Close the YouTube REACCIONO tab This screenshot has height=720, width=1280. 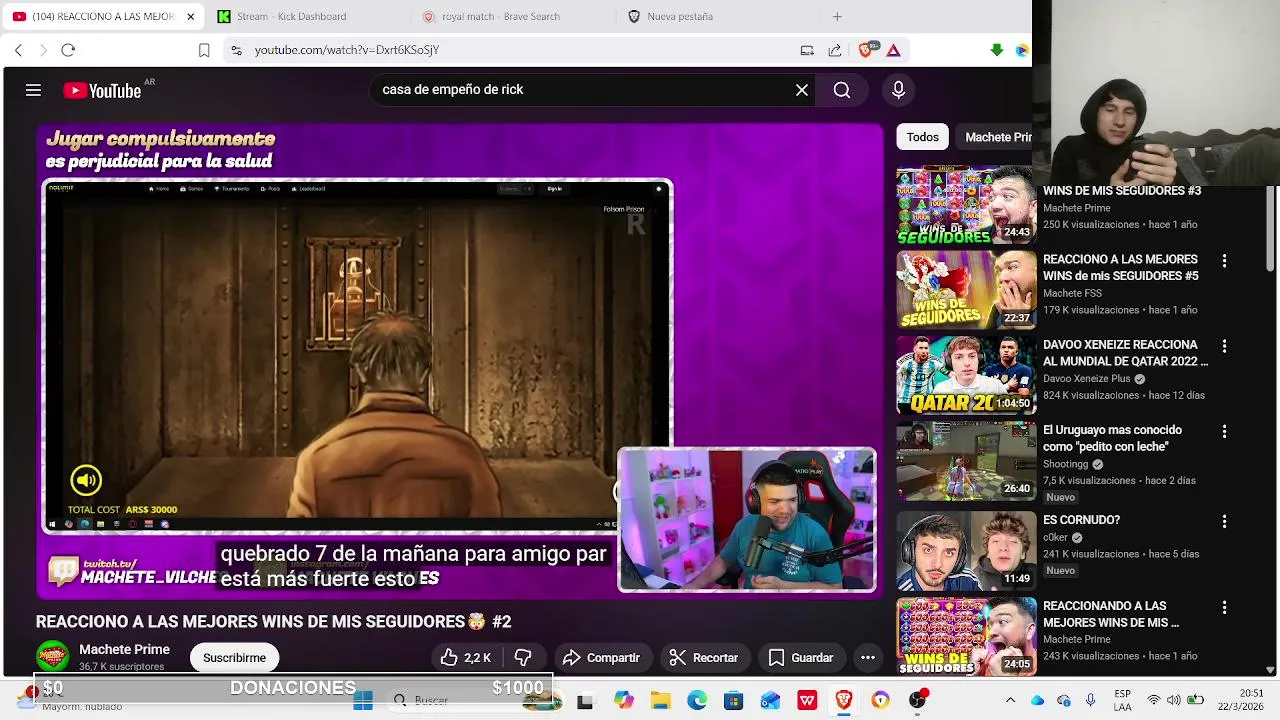click(190, 16)
